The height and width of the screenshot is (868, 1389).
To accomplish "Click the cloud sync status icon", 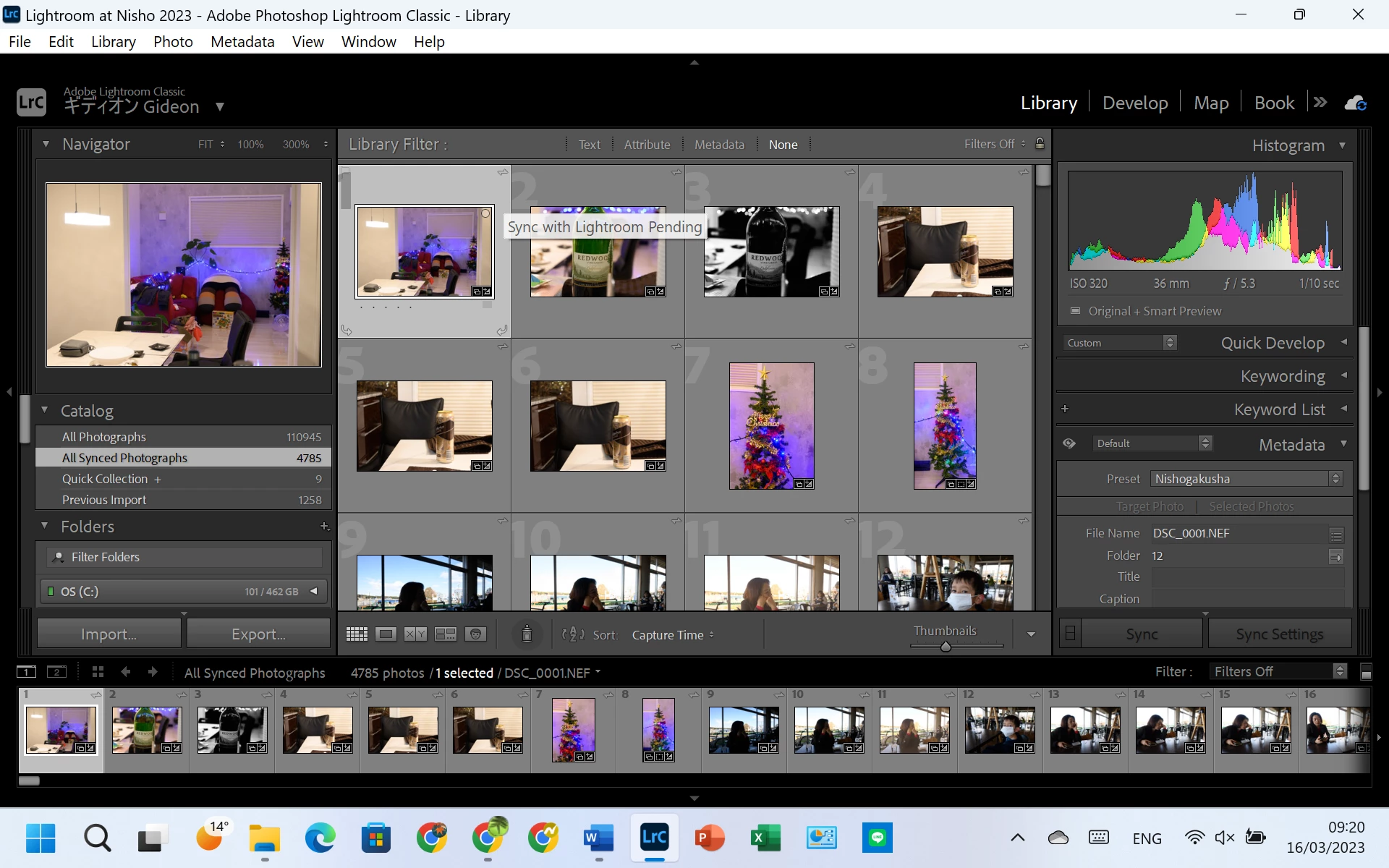I will pos(1355,103).
